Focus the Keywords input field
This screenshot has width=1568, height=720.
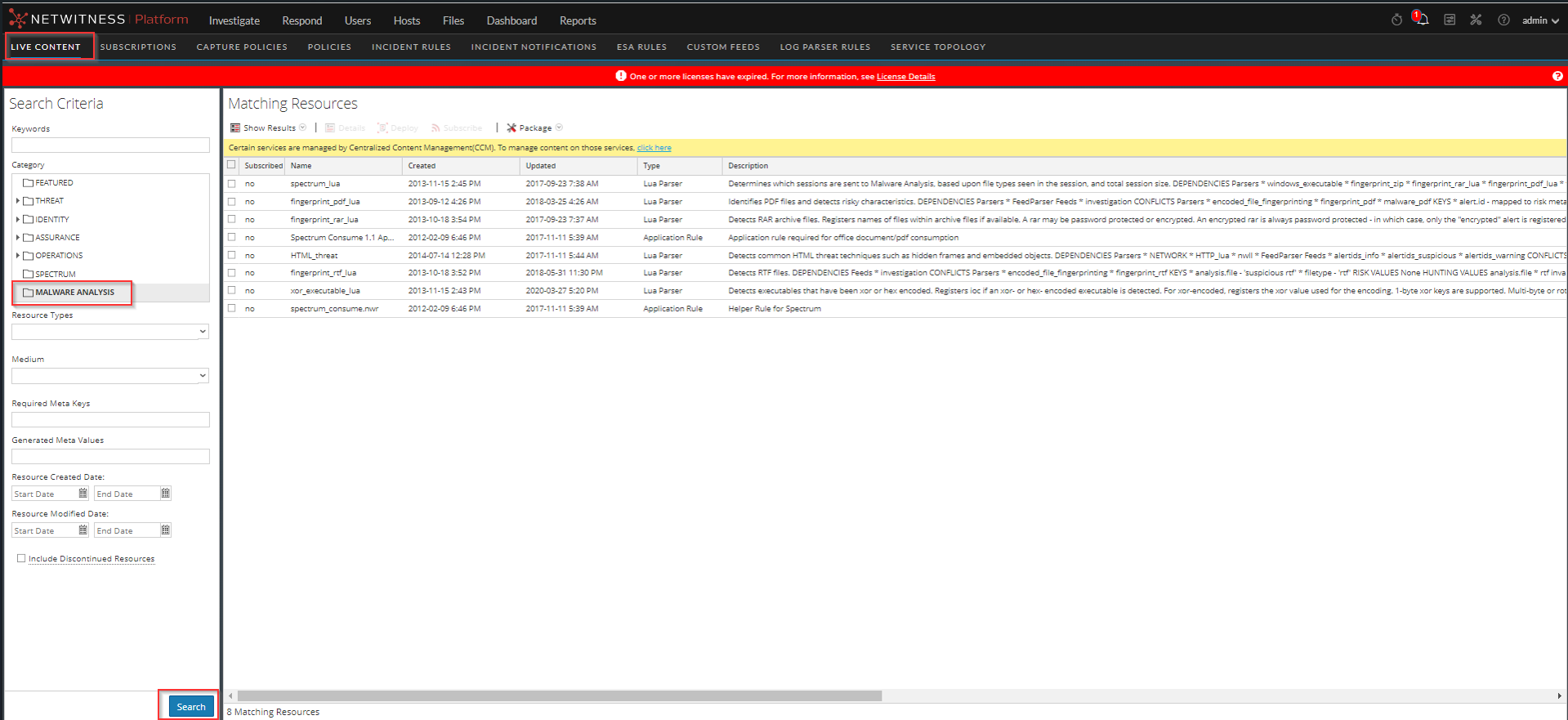tap(110, 145)
